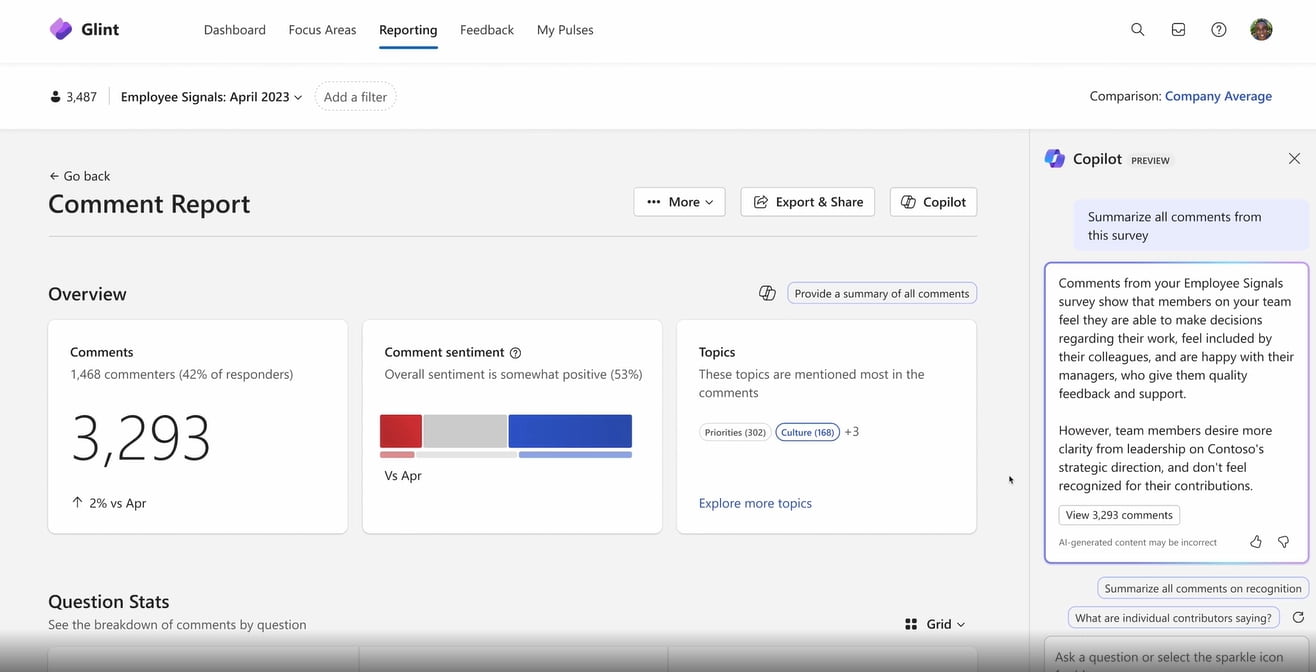1316x672 pixels.
Task: Click the help question mark icon
Action: pyautogui.click(x=1218, y=30)
